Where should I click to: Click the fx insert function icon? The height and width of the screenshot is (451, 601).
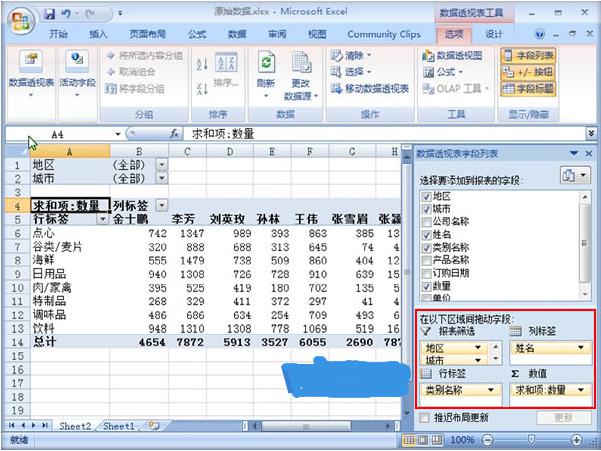[174, 134]
